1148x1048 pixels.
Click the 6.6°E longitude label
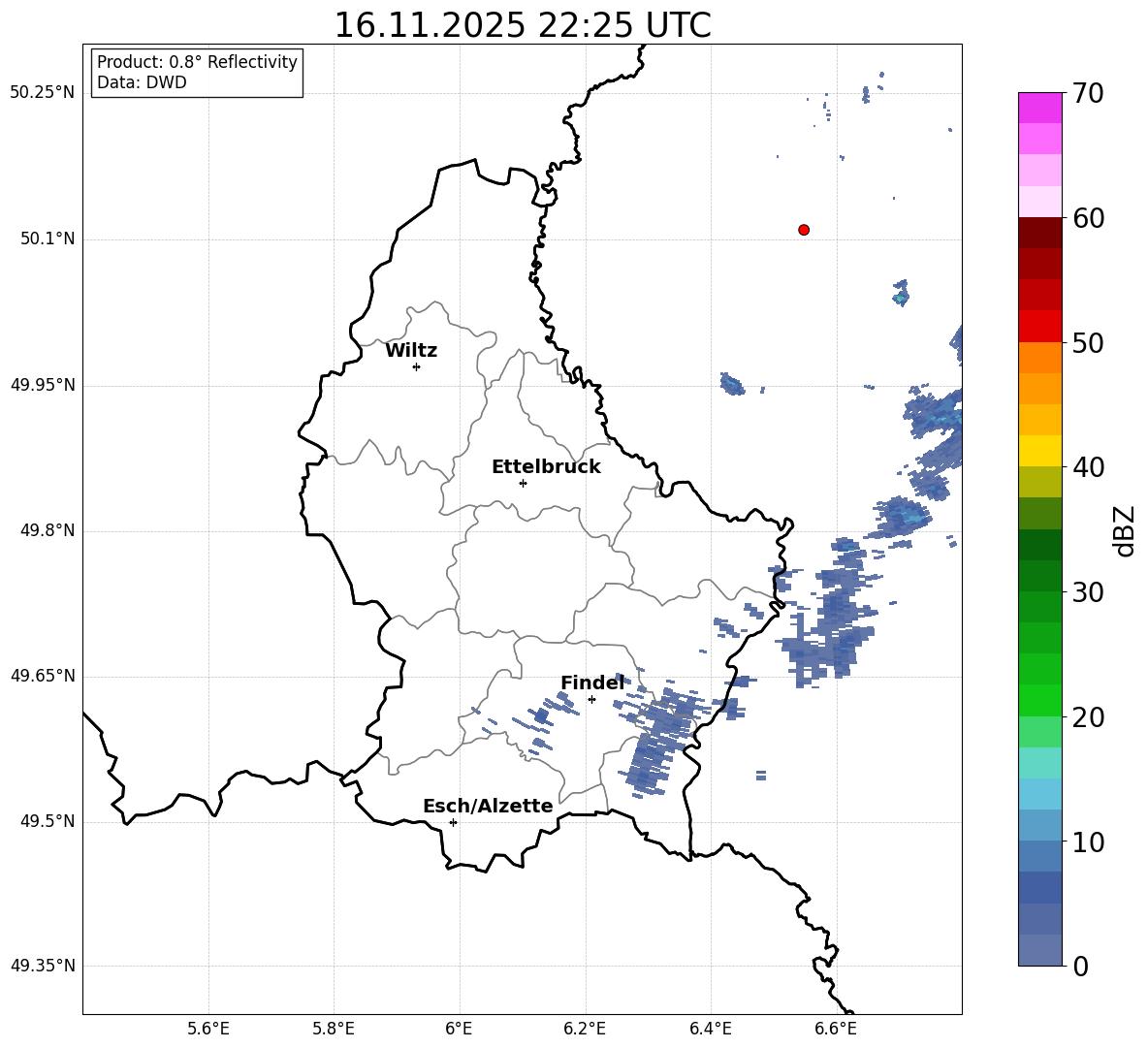click(x=836, y=1029)
